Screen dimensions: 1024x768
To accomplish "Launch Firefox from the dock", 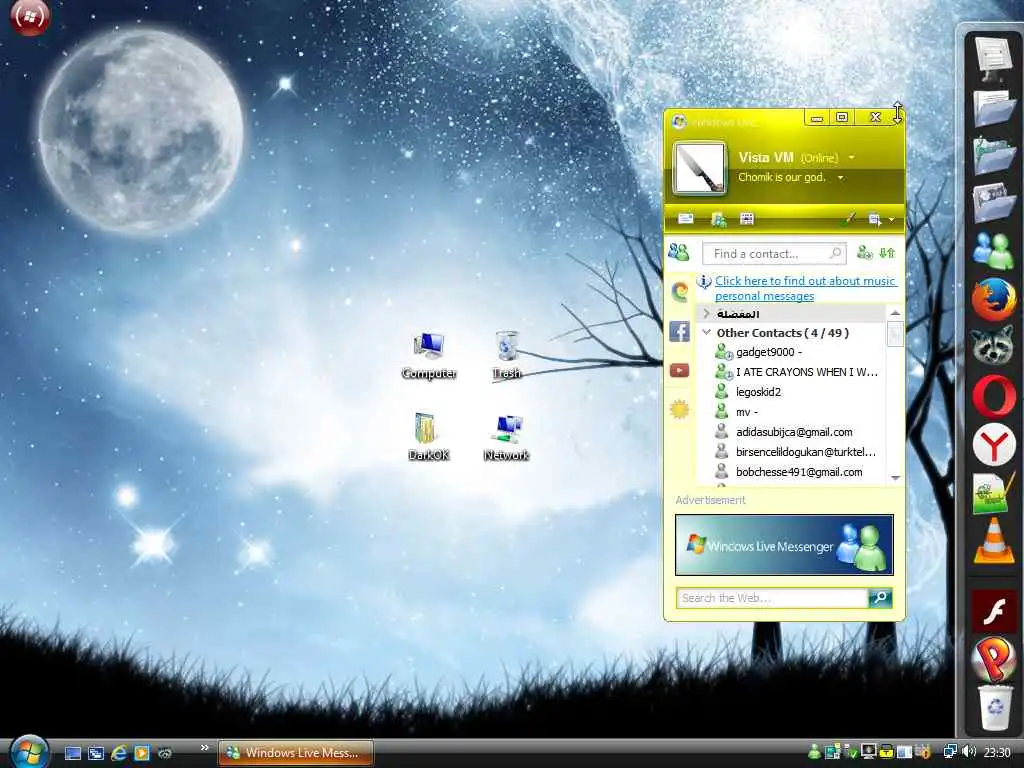I will pyautogui.click(x=993, y=298).
